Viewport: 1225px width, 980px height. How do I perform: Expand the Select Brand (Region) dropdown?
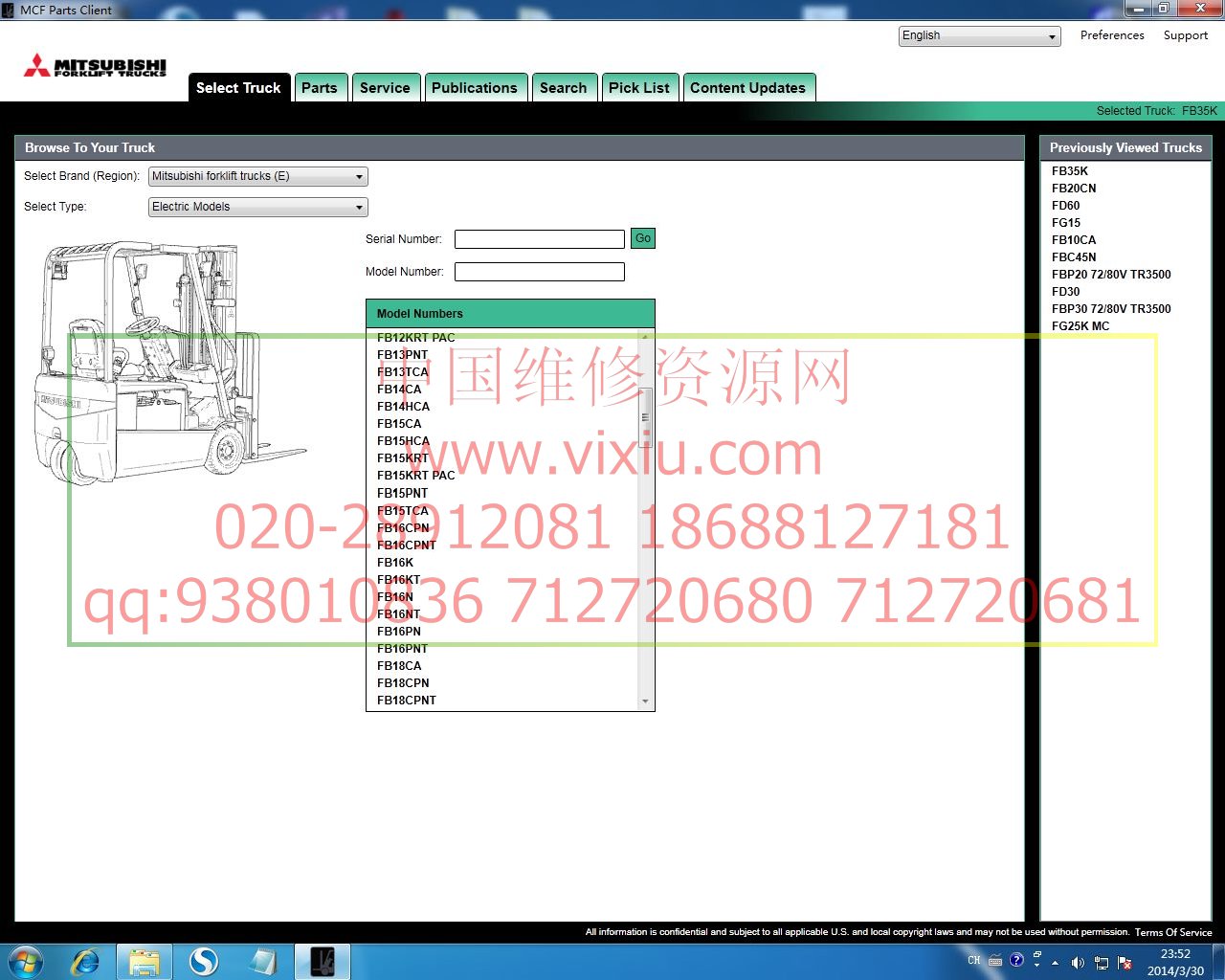[x=258, y=177]
